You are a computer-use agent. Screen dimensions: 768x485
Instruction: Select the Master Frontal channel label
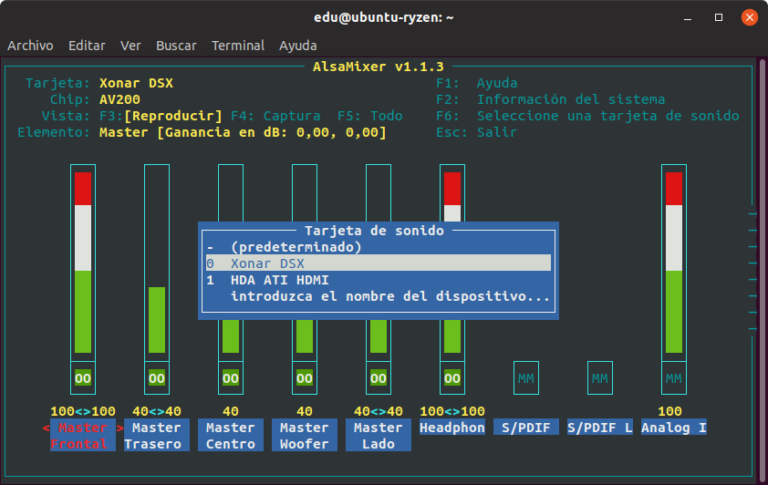click(x=83, y=436)
